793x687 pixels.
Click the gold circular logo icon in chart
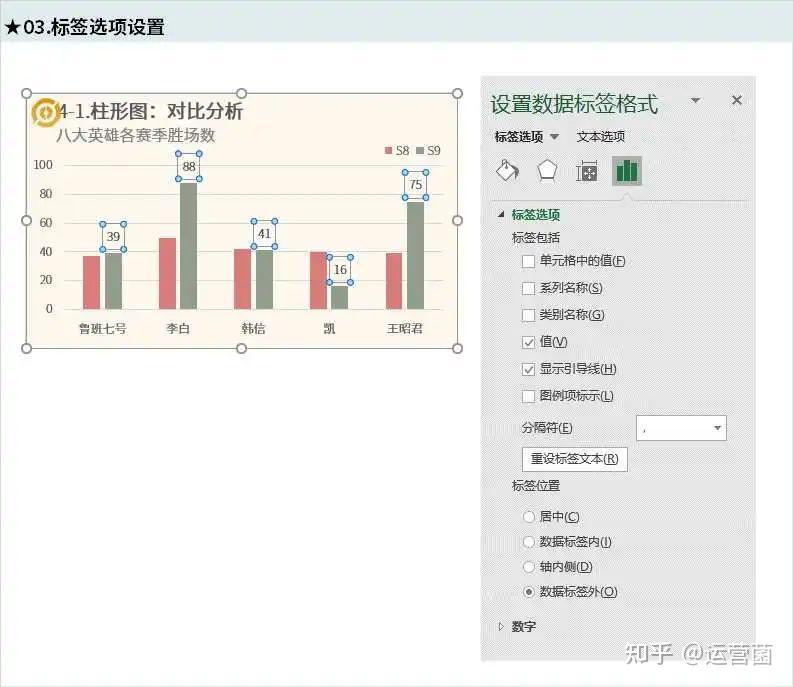[x=46, y=112]
